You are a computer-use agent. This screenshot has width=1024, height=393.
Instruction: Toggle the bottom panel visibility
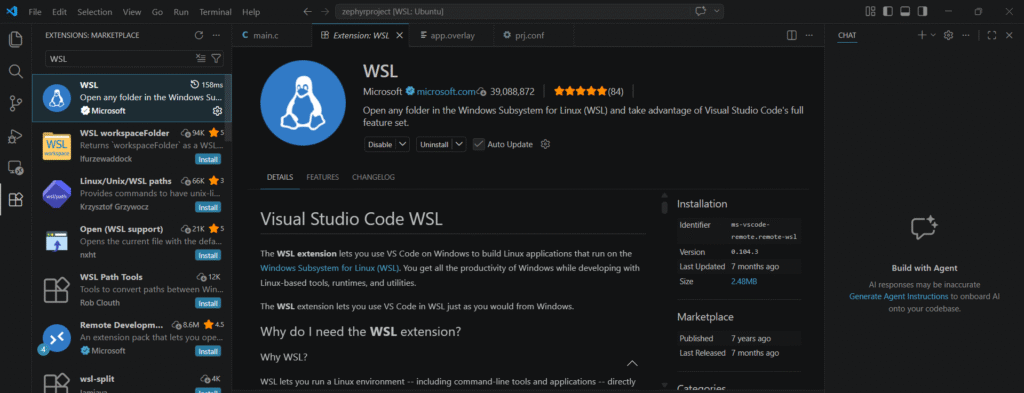coord(904,12)
